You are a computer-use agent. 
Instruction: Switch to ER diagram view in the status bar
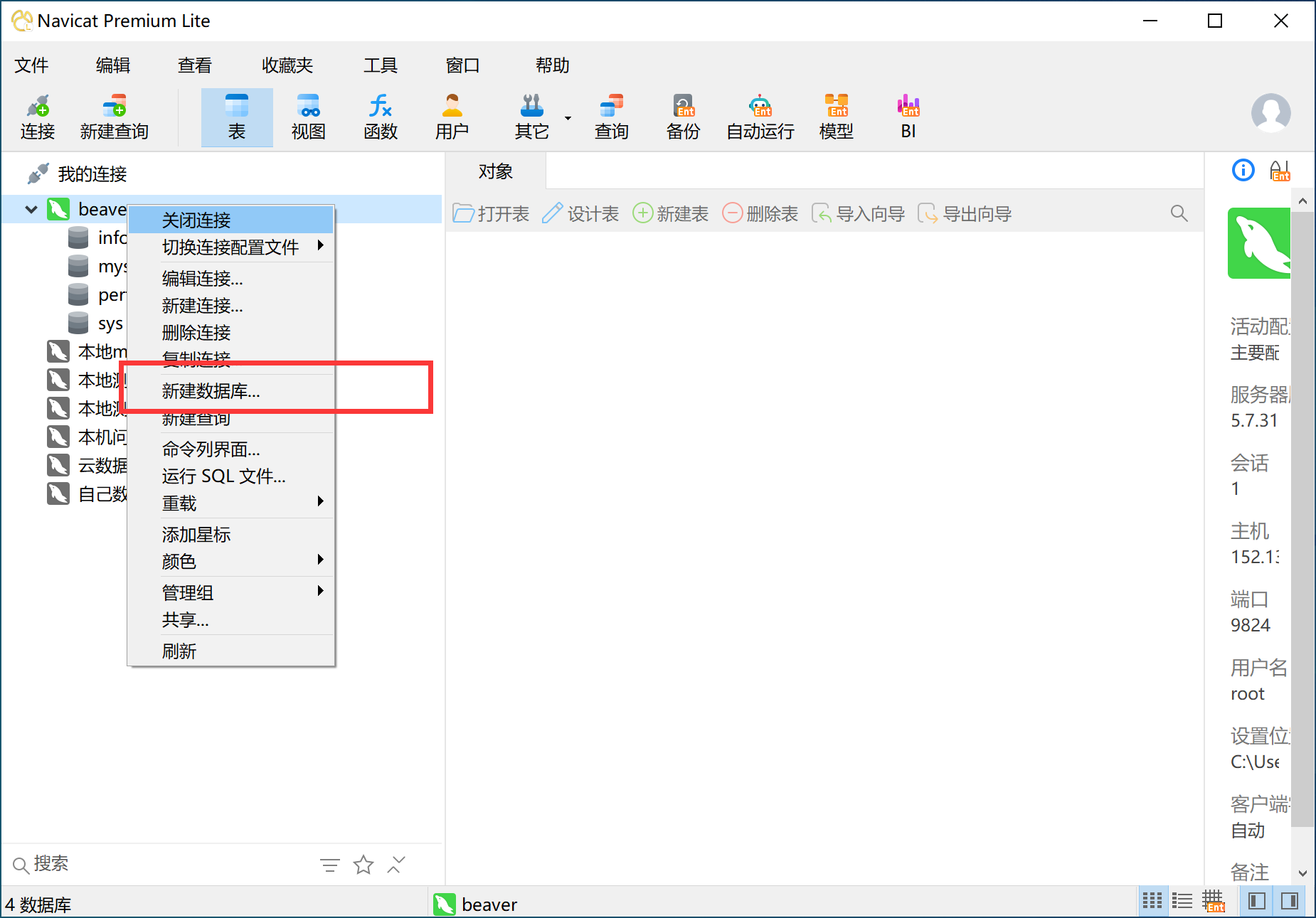click(x=1214, y=901)
